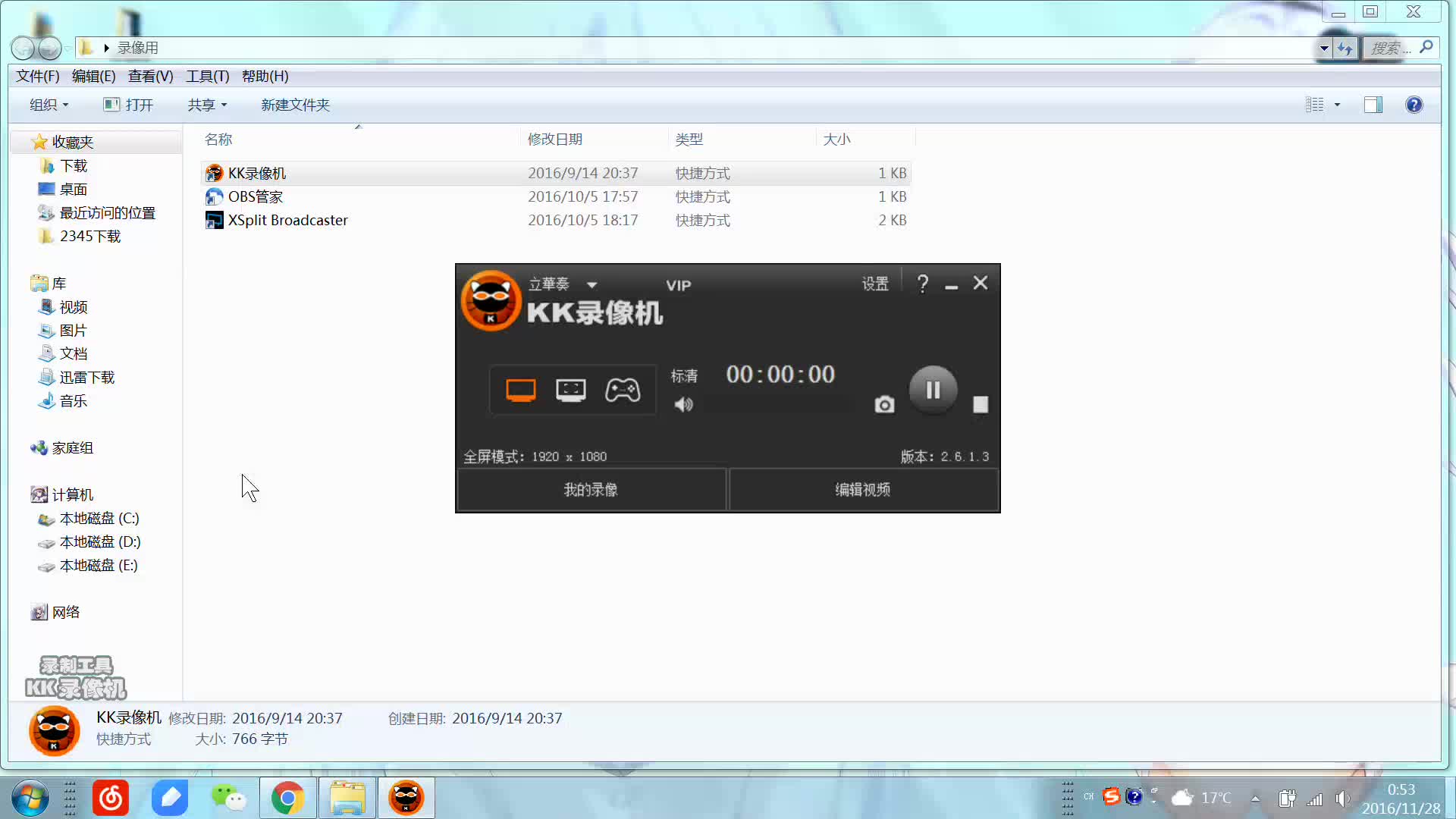1456x819 pixels.
Task: Click the system volume tray icon
Action: click(x=1343, y=799)
